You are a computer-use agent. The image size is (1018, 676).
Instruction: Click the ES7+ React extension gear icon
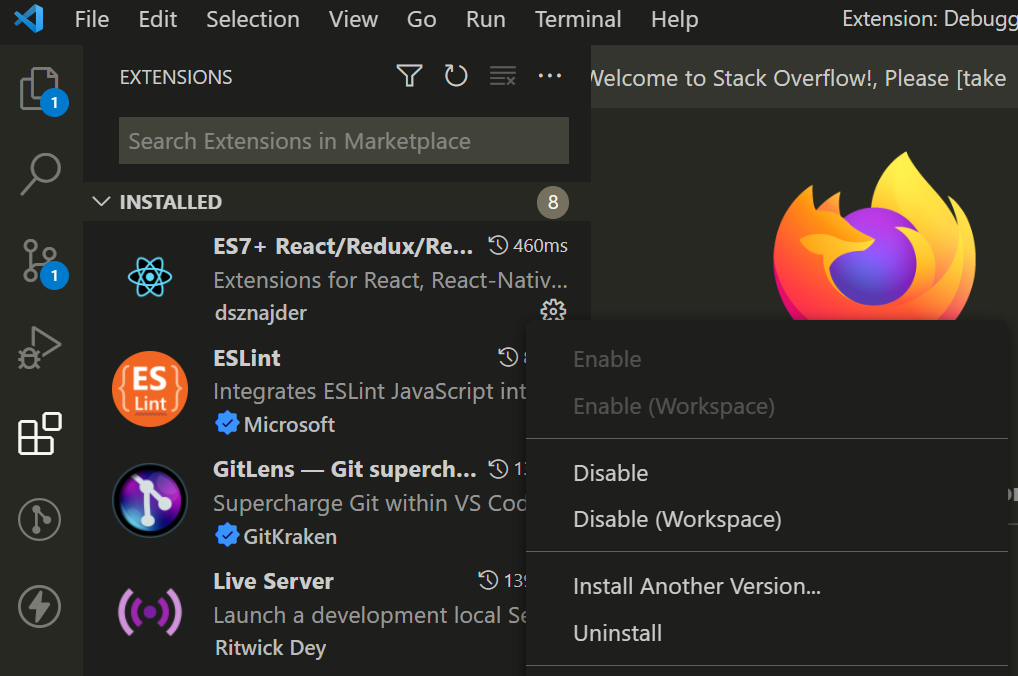[x=553, y=311]
